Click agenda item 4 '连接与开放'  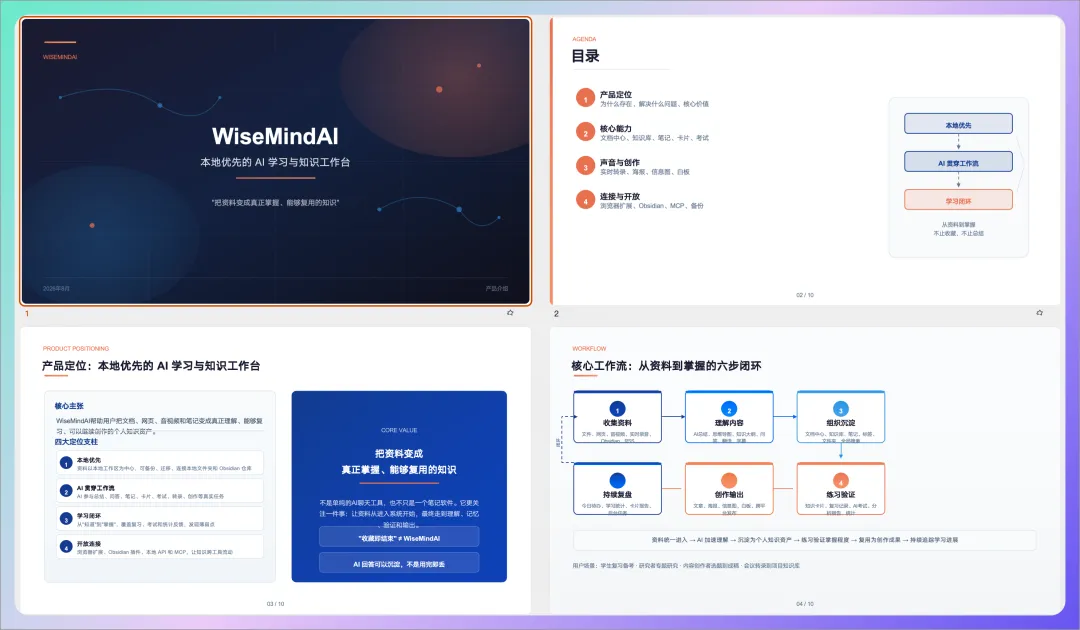[x=639, y=200]
